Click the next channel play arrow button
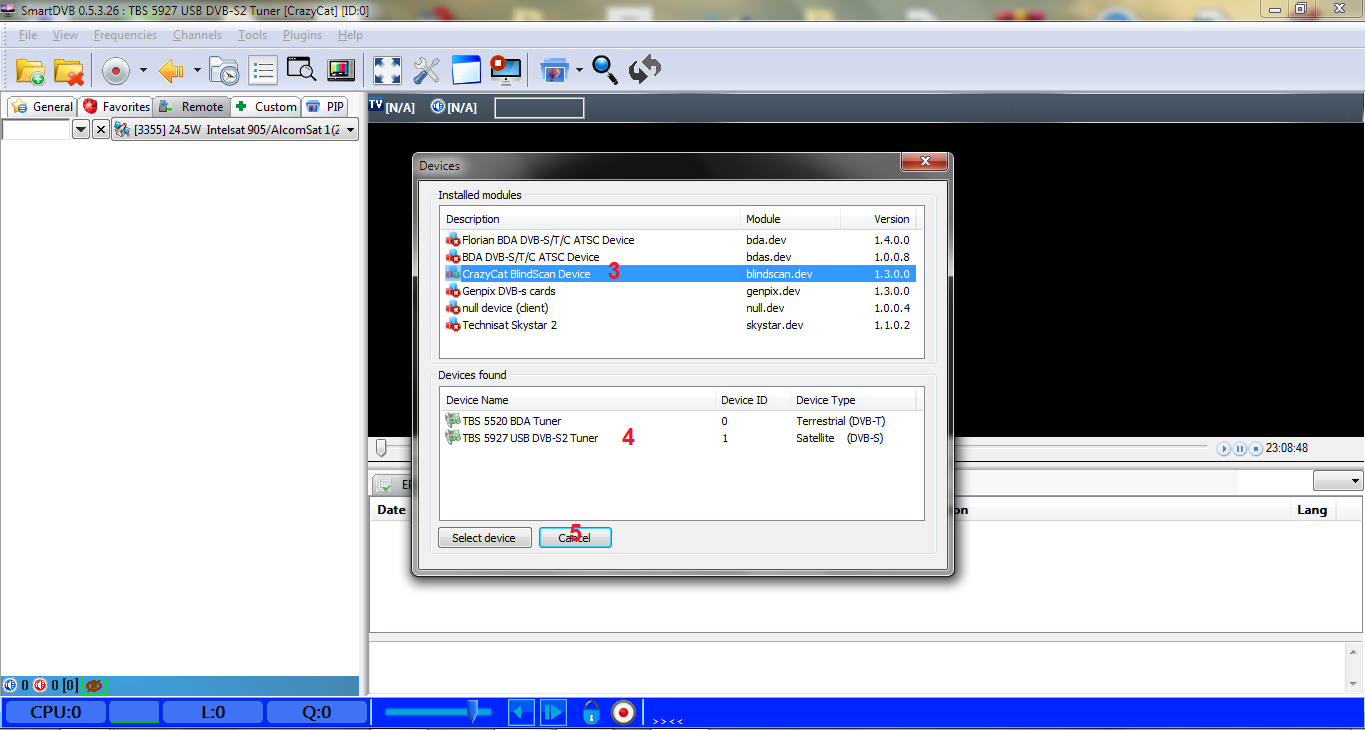The width and height of the screenshot is (1365, 730). [553, 712]
